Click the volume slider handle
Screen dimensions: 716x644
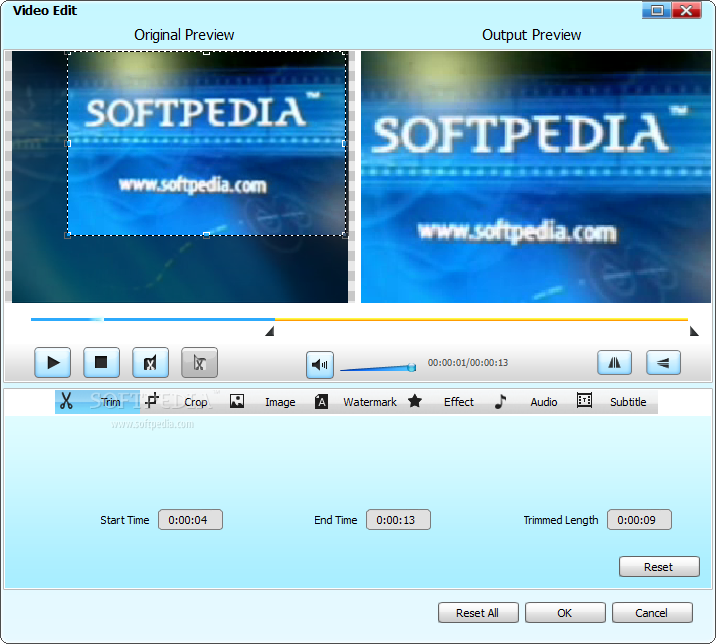[x=412, y=367]
